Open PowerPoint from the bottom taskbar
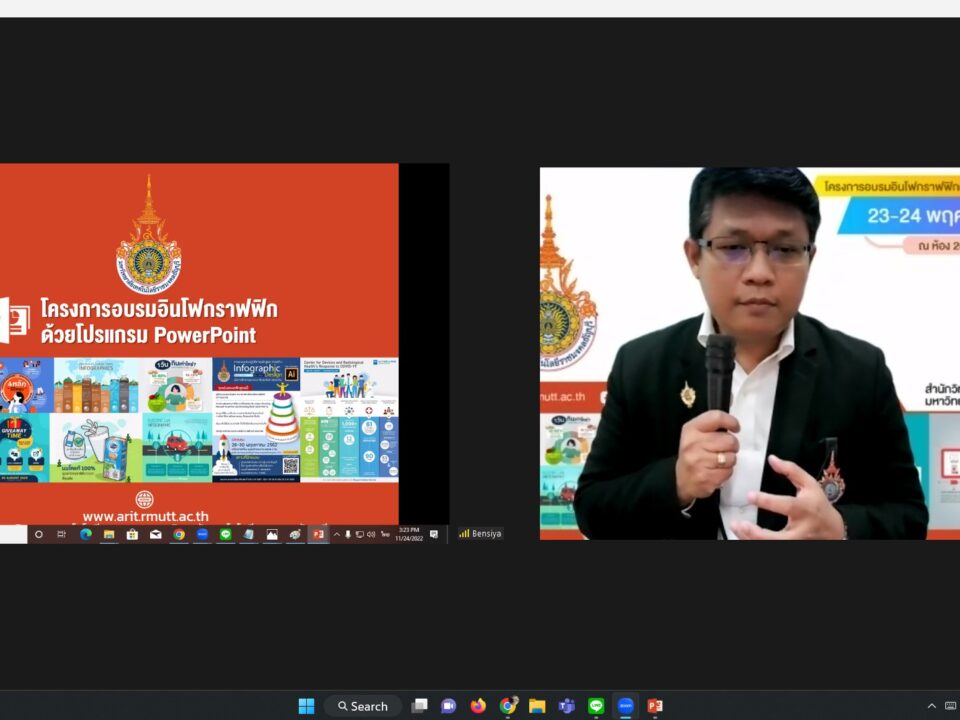 coord(654,706)
